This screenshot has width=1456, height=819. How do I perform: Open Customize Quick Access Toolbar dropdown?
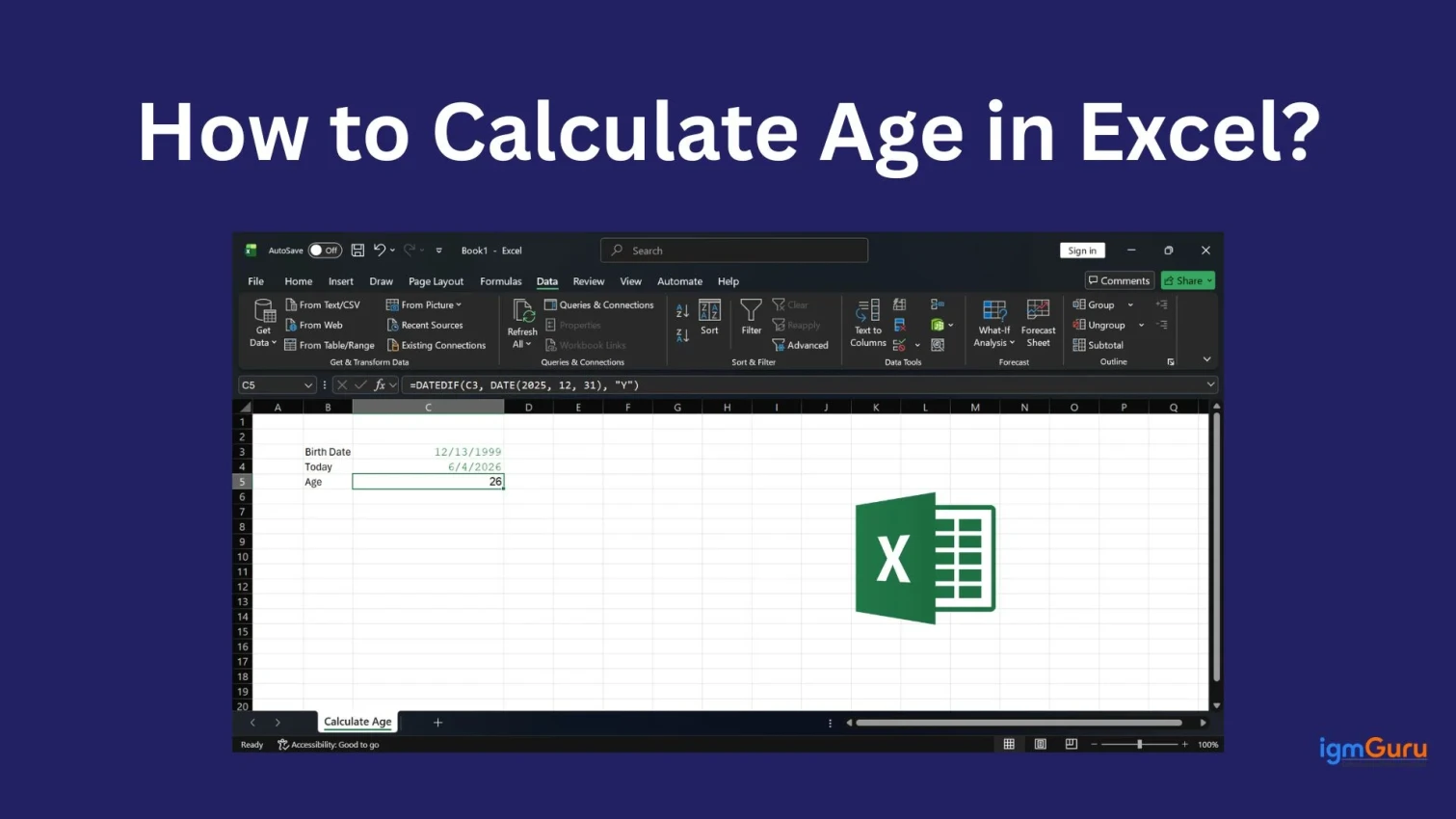point(438,251)
